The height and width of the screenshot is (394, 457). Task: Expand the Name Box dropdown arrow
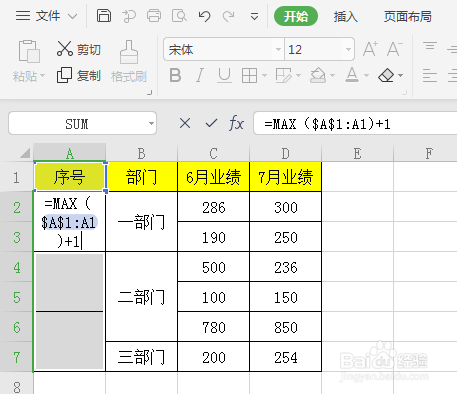[x=151, y=124]
